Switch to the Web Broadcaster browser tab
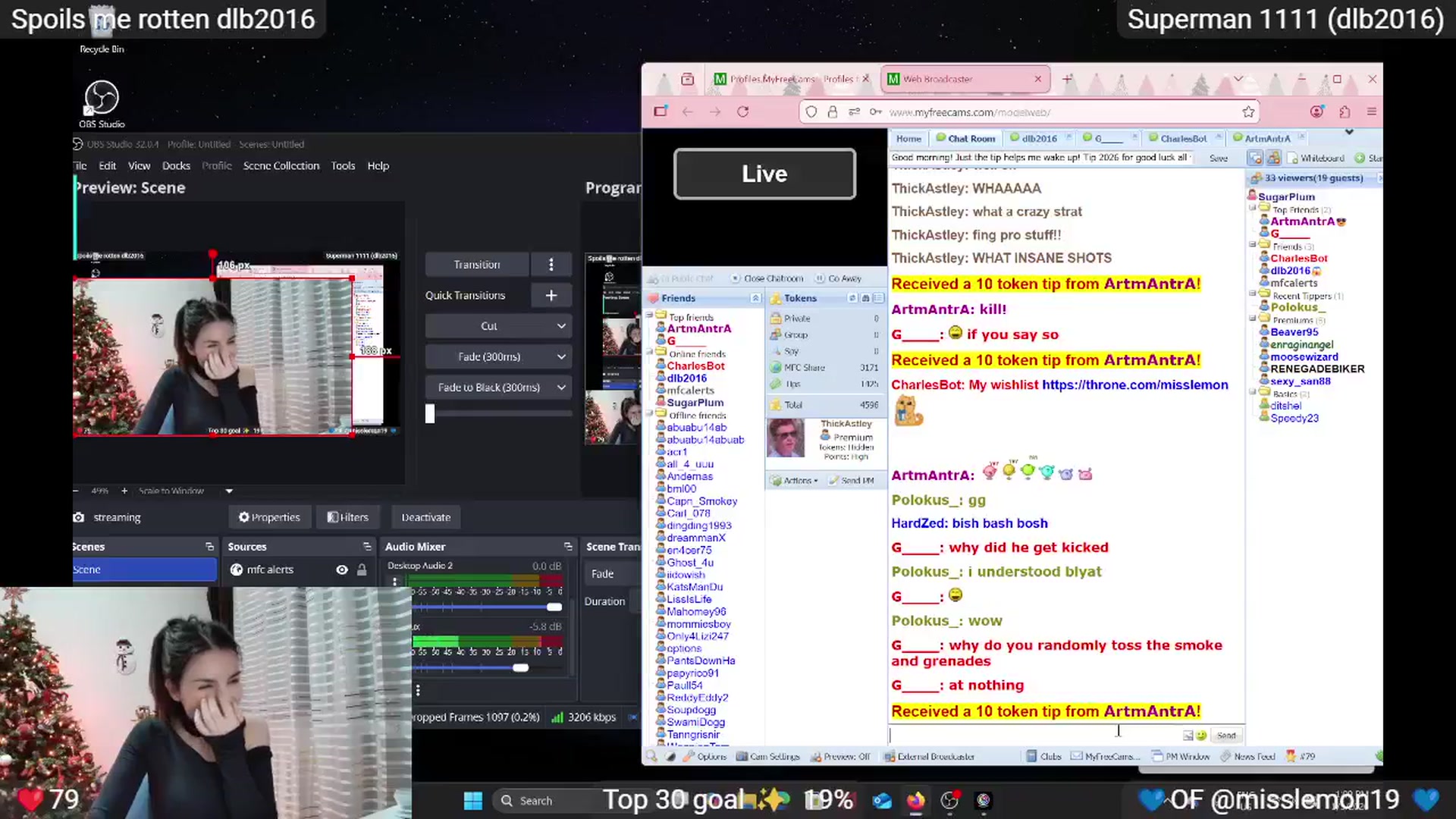This screenshot has height=819, width=1456. [965, 79]
